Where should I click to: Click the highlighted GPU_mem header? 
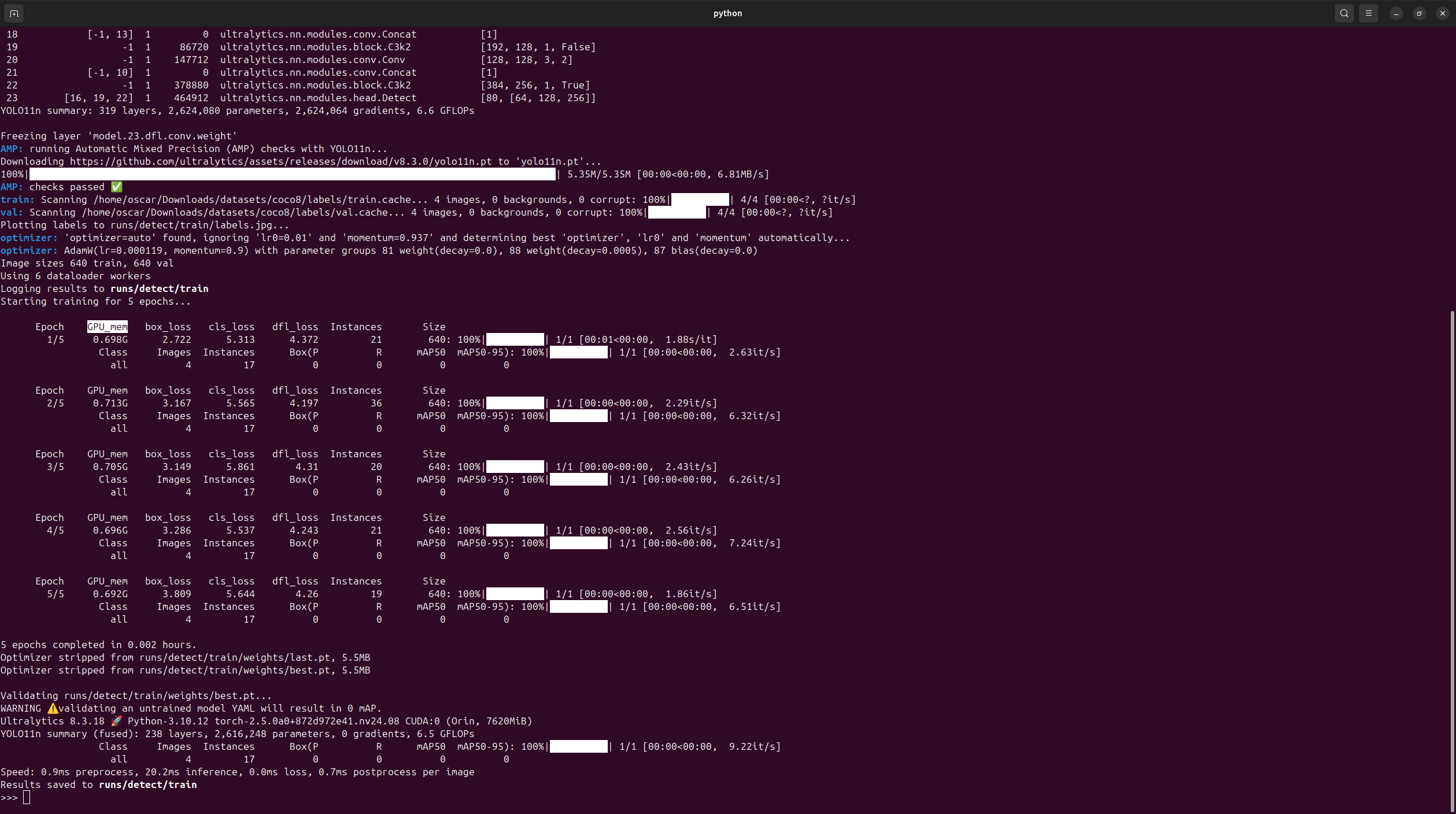[108, 327]
